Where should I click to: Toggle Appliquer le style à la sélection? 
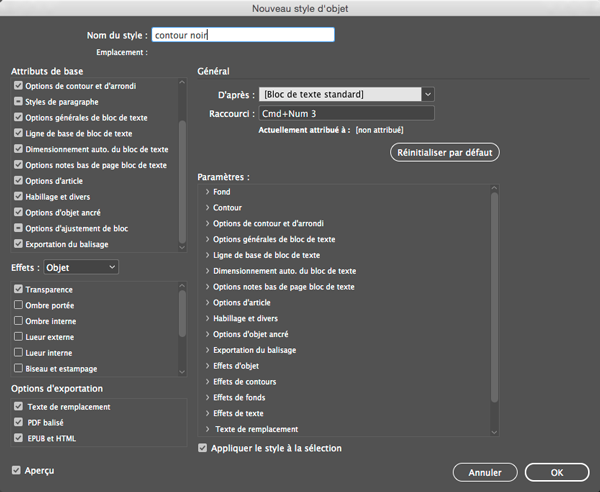pyautogui.click(x=204, y=448)
